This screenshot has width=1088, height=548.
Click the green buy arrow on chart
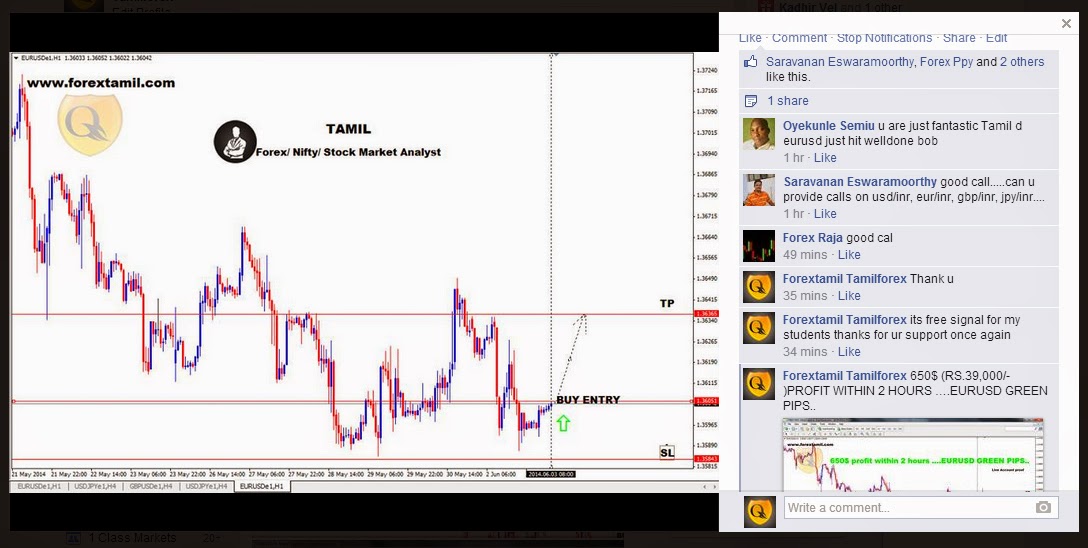(563, 423)
